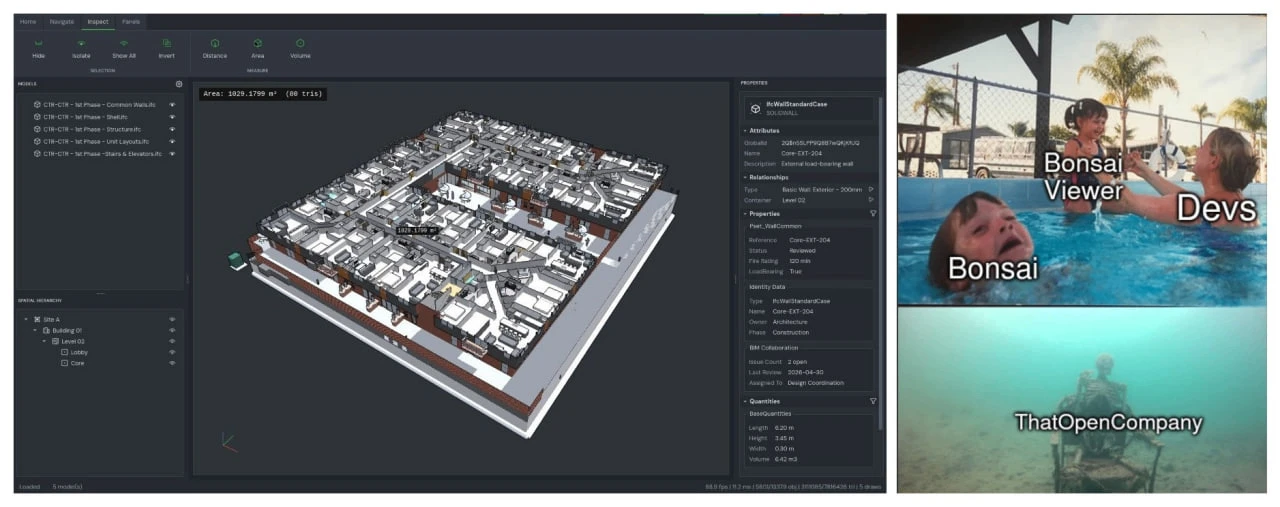This screenshot has width=1280, height=507.
Task: Switch to the Panels tab
Action: coord(131,21)
